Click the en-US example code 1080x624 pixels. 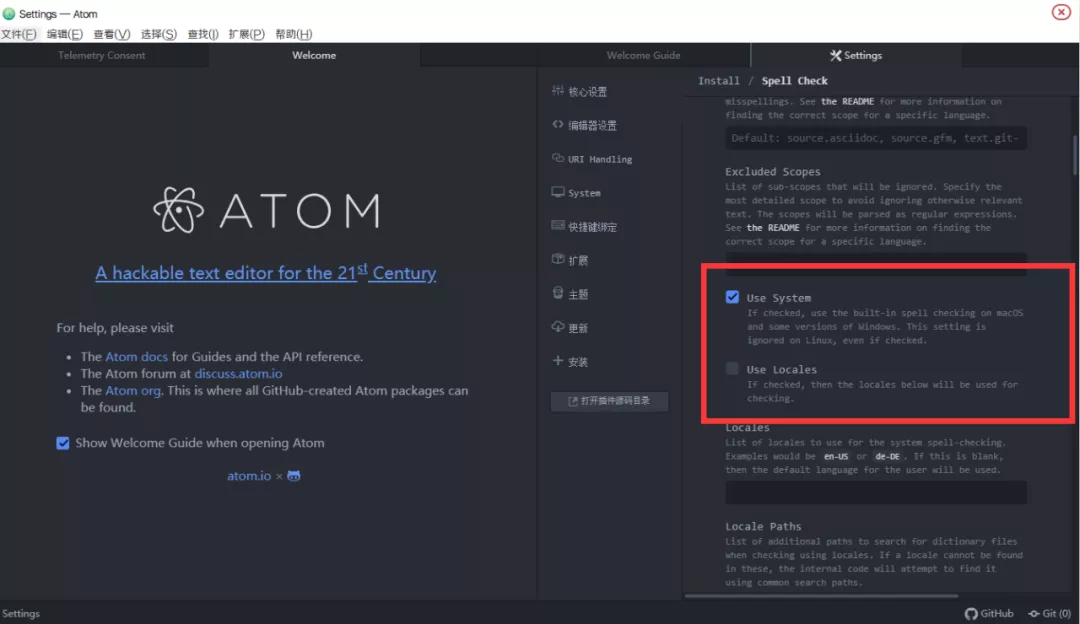pos(836,456)
